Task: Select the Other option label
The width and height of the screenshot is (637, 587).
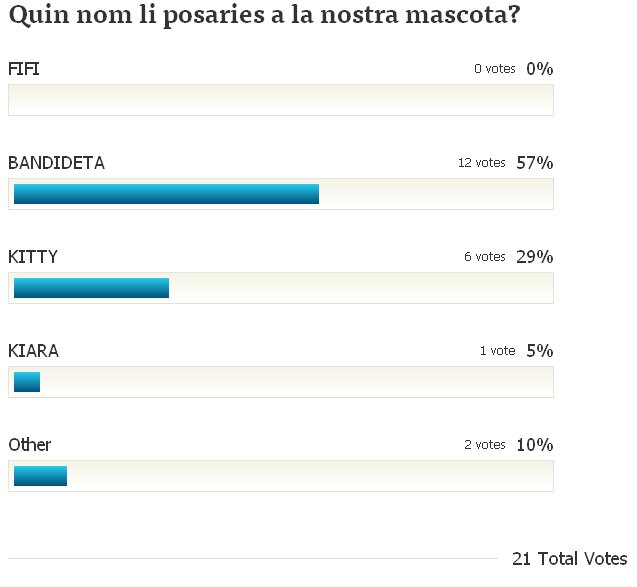Action: pos(30,445)
